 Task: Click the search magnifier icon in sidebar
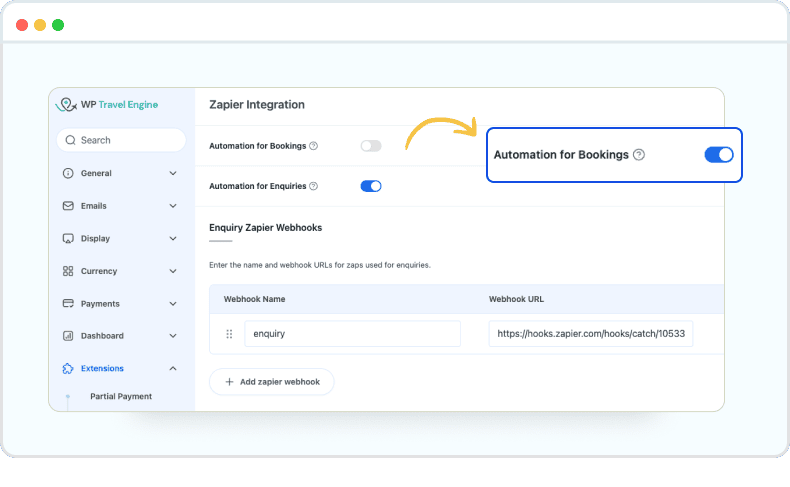point(70,141)
